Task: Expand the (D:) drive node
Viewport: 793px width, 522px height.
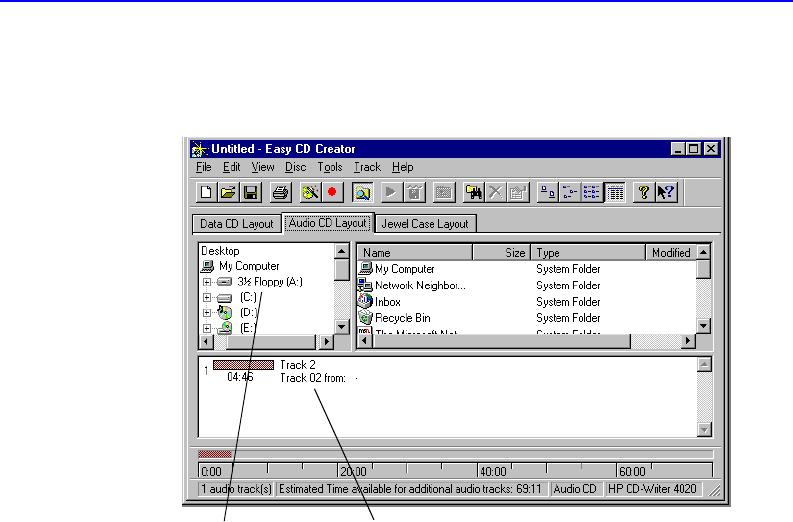Action: coord(207,313)
